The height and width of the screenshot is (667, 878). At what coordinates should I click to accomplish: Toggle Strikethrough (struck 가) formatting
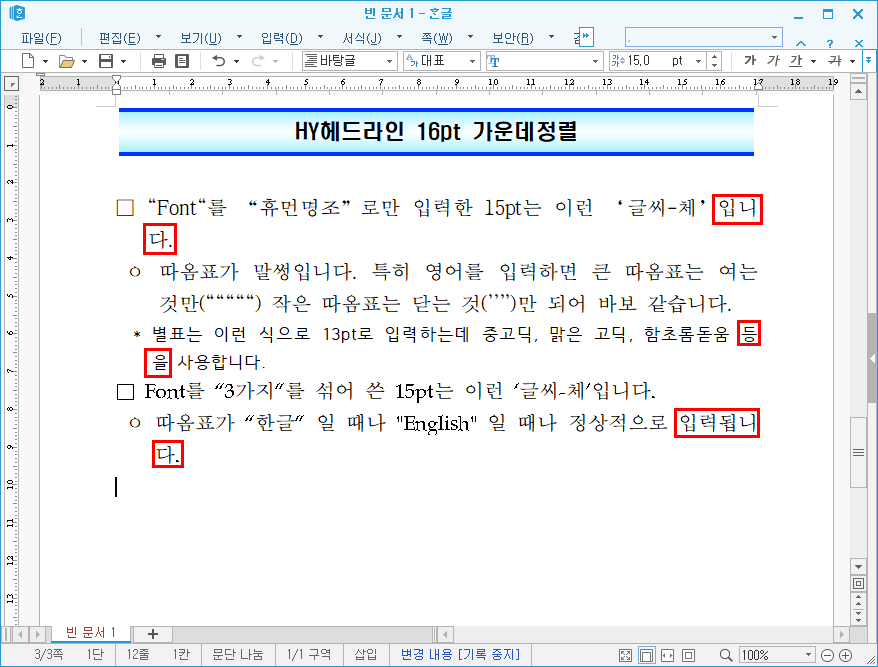(x=835, y=60)
